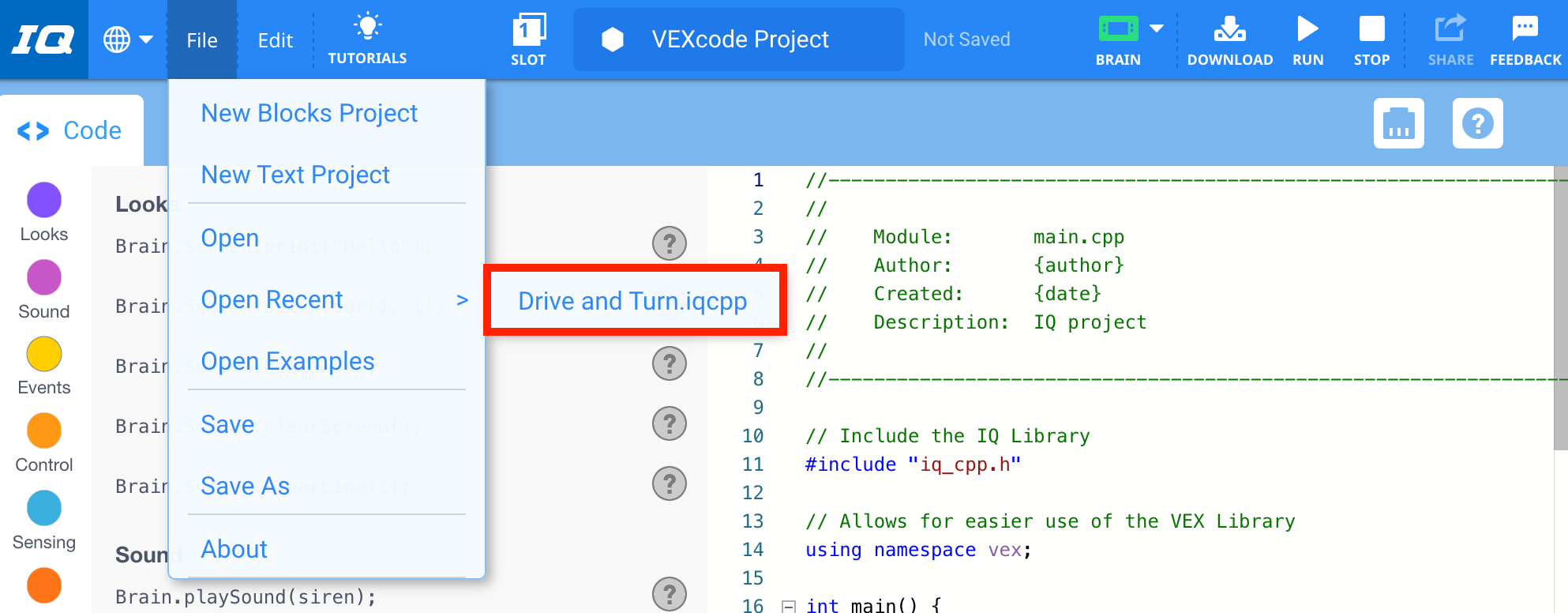Open help for playSound siren command
This screenshot has width=1568, height=613.
[670, 594]
